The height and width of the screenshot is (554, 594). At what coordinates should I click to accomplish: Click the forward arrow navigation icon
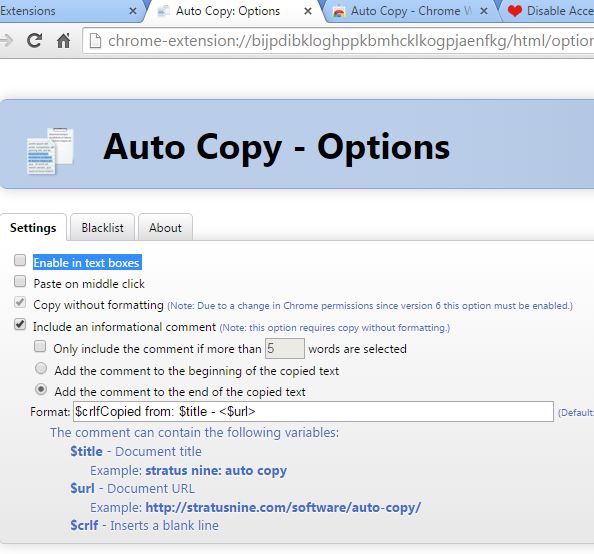pyautogui.click(x=6, y=40)
